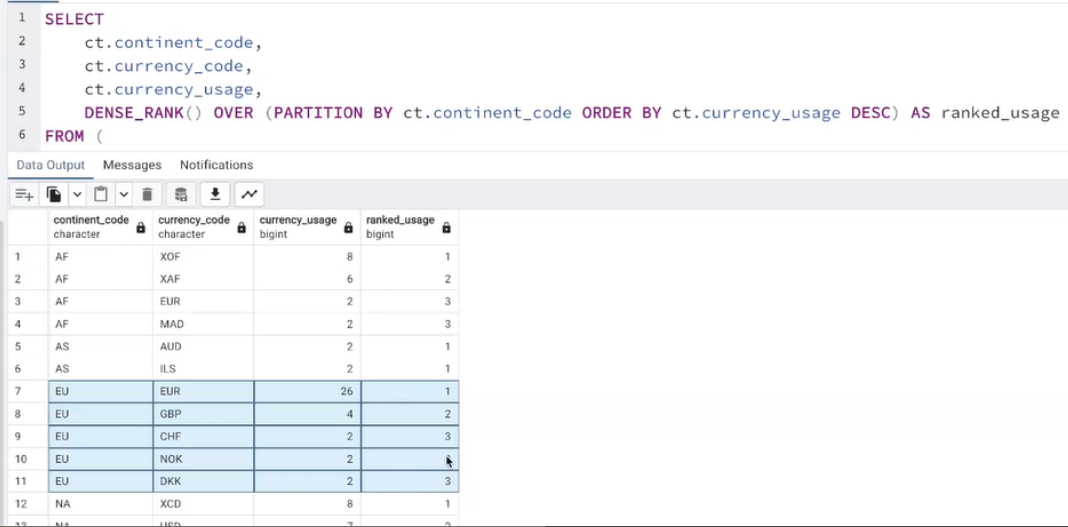Select row number 12 header
The width and height of the screenshot is (1068, 527).
(x=28, y=504)
